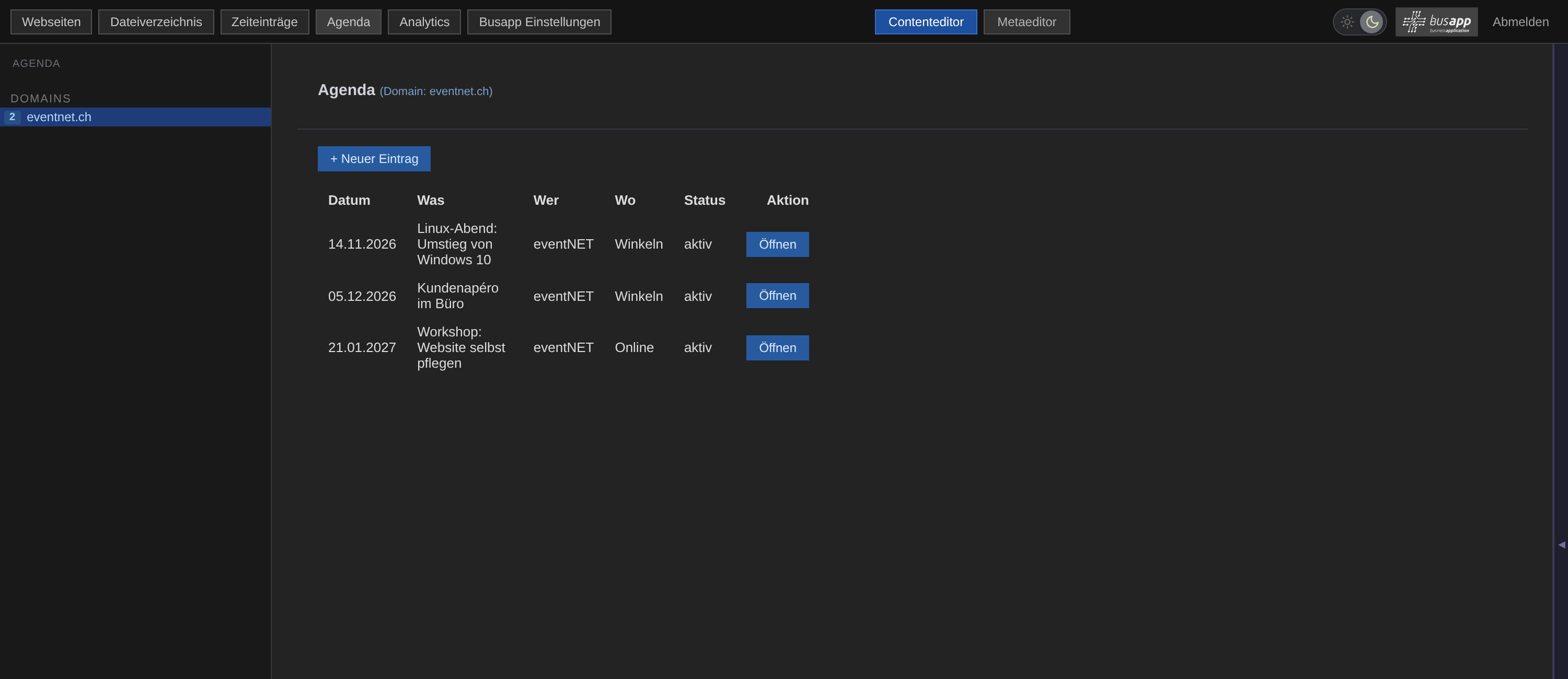Viewport: 1568px width, 679px height.
Task: Click the badge number next to eventnet.ch
Action: click(x=12, y=117)
